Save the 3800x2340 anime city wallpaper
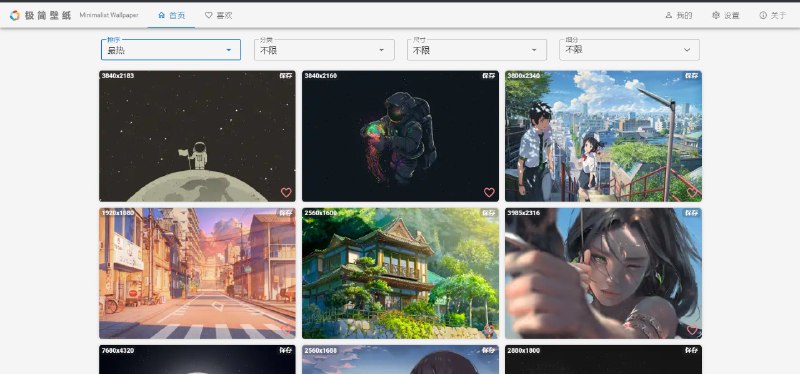800x374 pixels. coord(692,76)
